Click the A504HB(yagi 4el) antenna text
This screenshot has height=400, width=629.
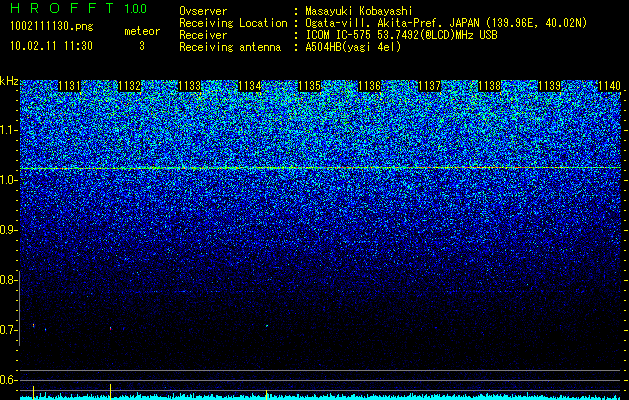pyautogui.click(x=353, y=47)
